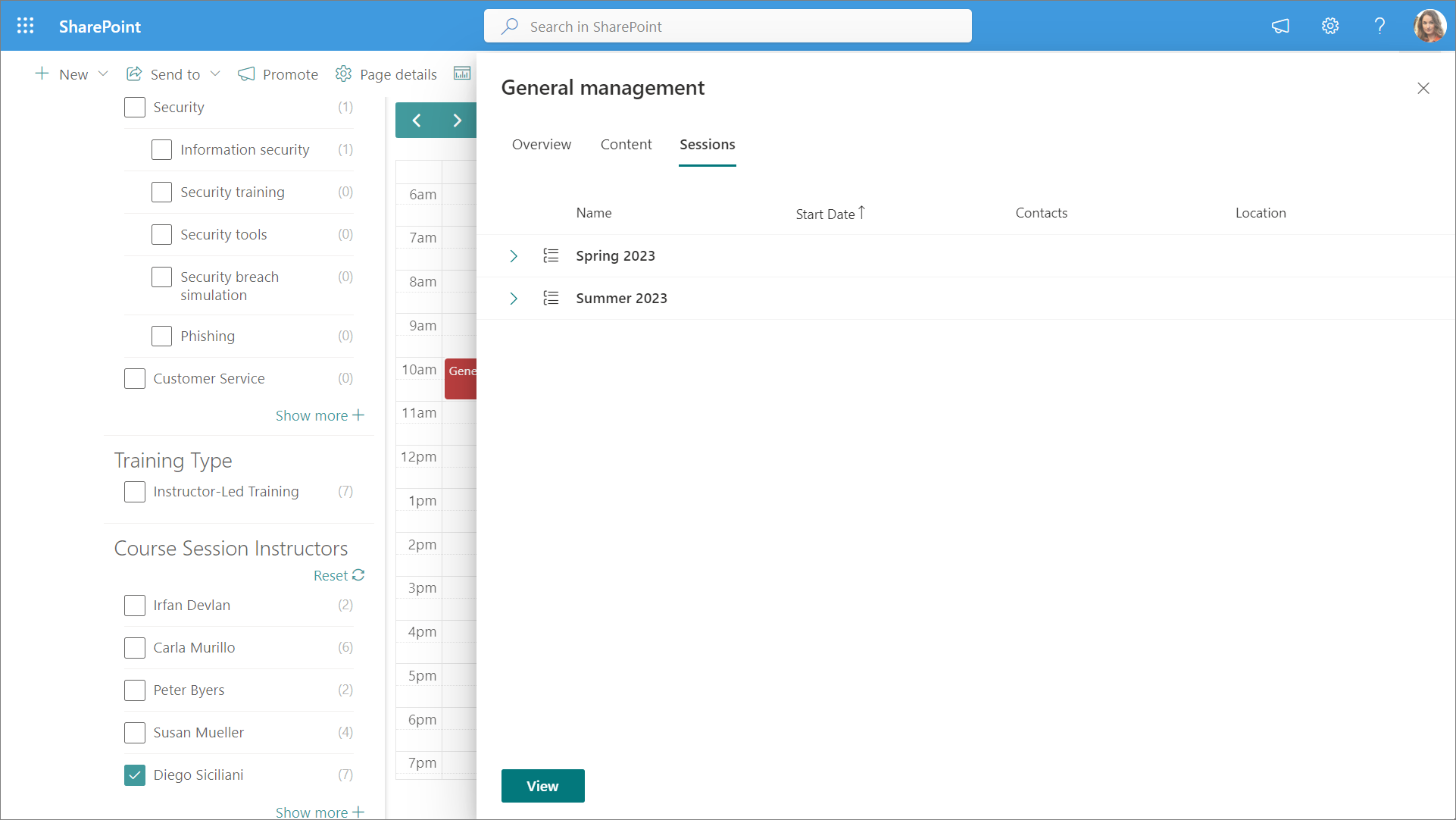Viewport: 1456px width, 820px height.
Task: Expand the Summer 2023 session row
Action: (514, 299)
